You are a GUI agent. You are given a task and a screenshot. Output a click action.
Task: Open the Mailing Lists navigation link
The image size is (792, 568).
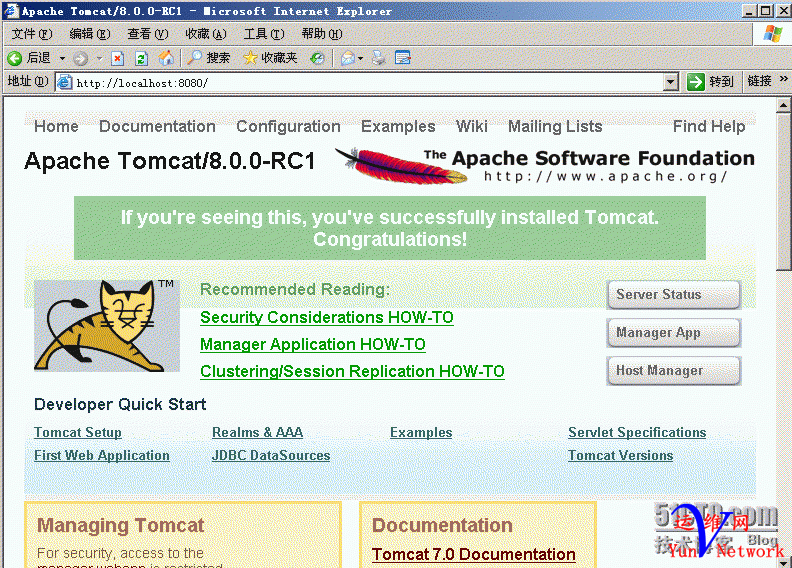pos(555,126)
